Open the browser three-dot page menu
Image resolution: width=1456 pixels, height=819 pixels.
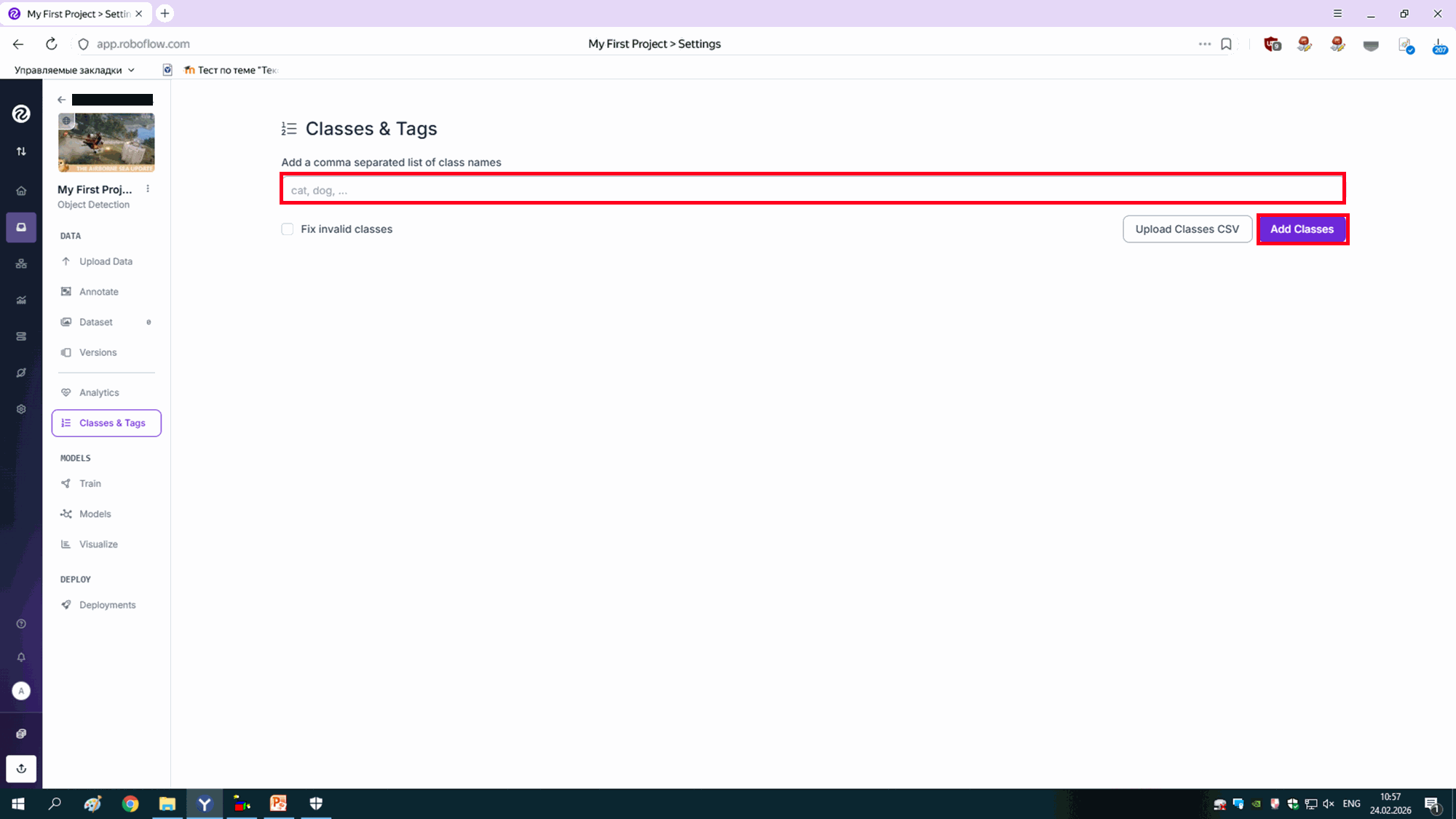1205,44
